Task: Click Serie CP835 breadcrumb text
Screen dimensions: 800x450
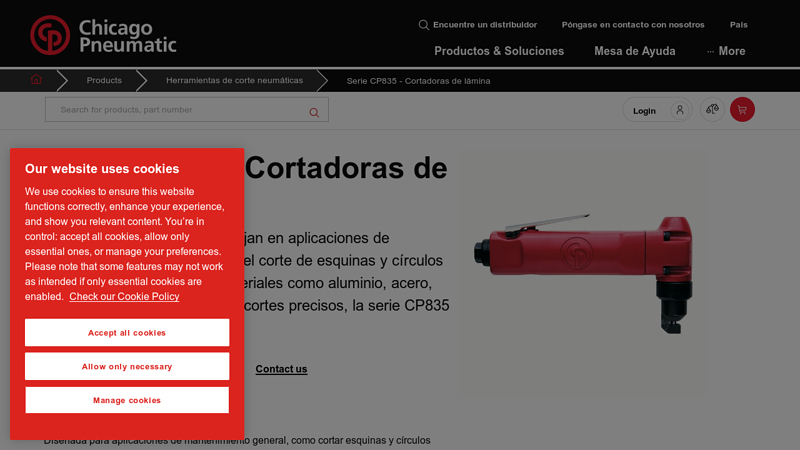Action: (x=418, y=81)
